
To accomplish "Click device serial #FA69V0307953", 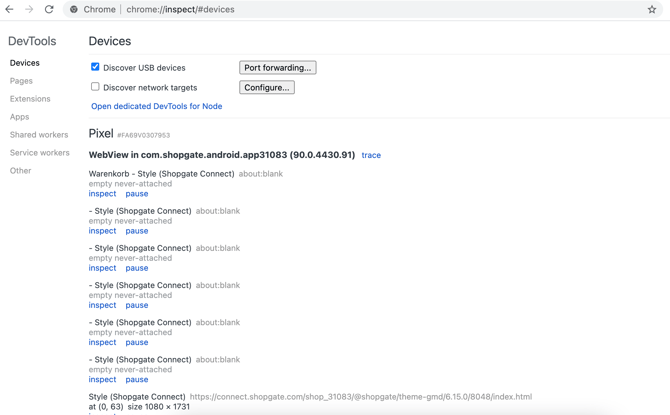I will (x=144, y=135).
